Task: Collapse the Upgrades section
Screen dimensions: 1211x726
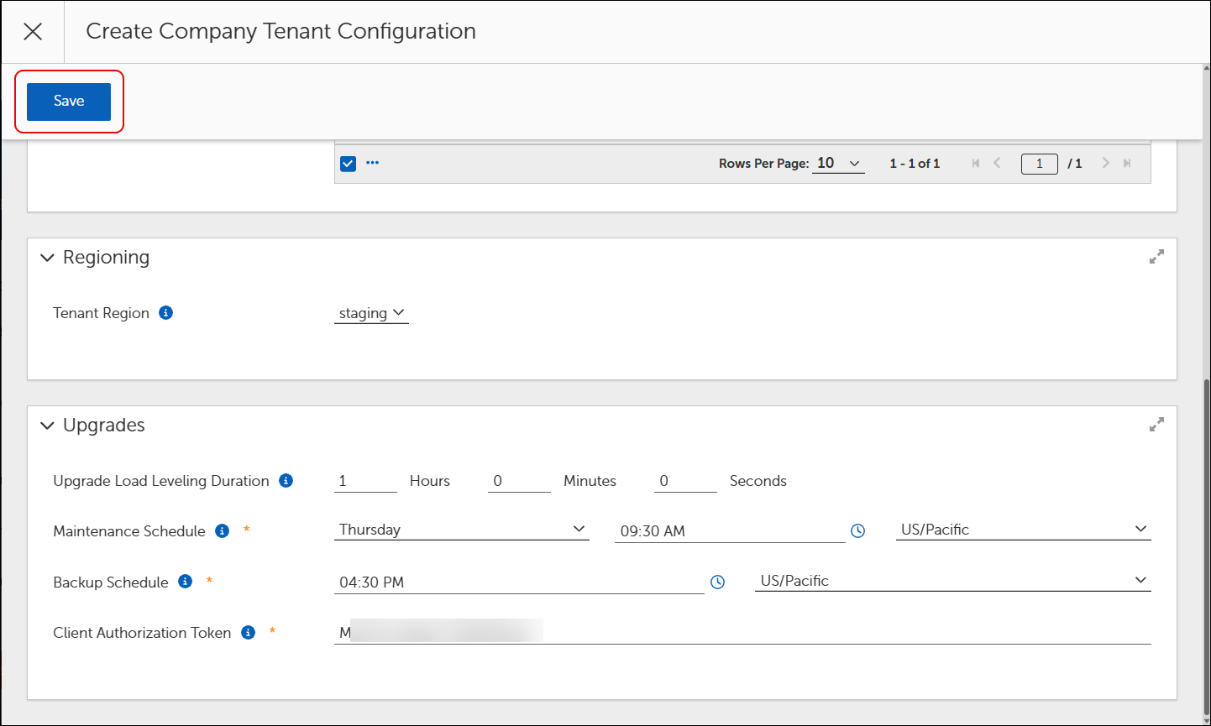Action: tap(47, 426)
